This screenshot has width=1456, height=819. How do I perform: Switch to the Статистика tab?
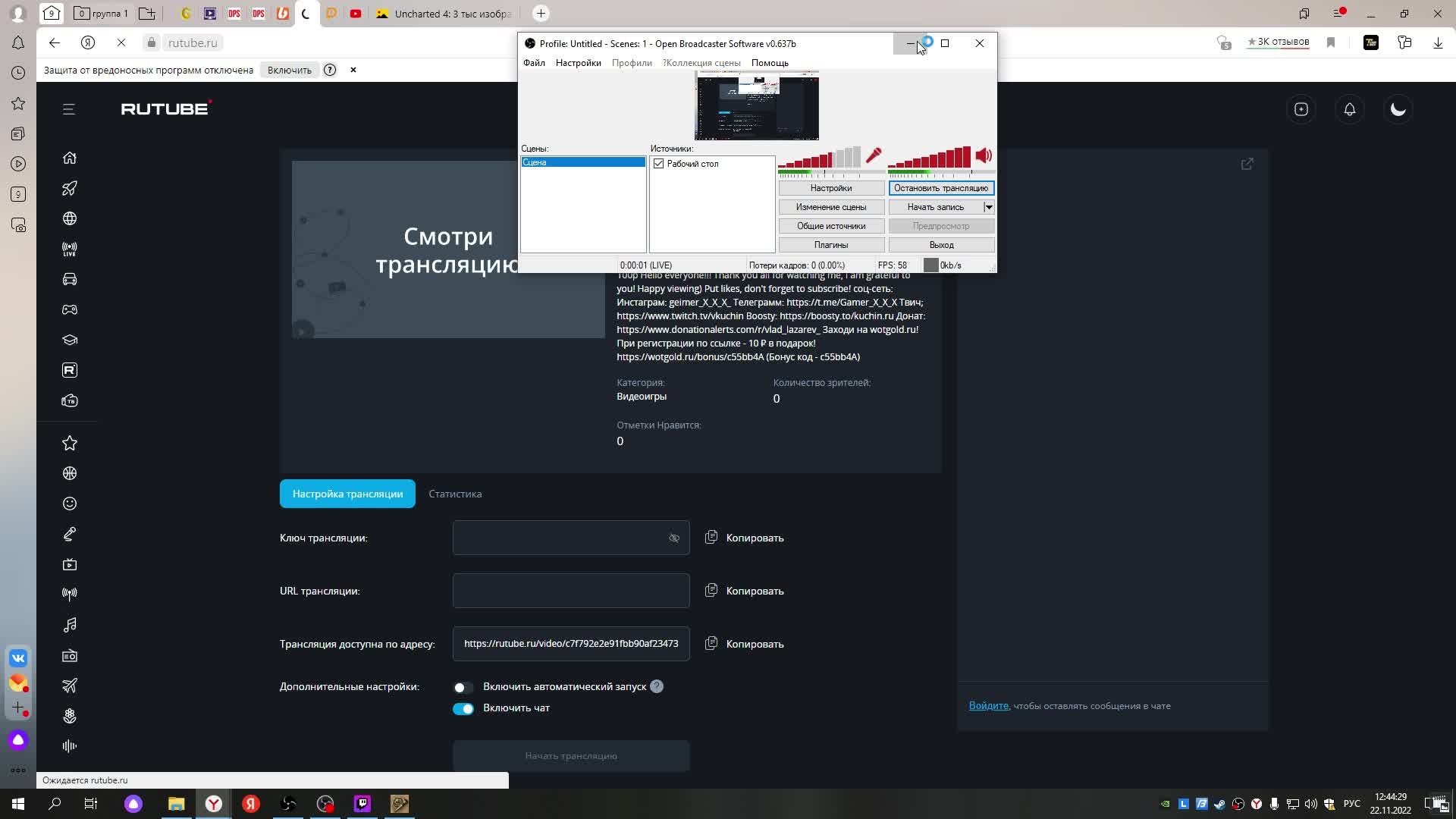[x=455, y=494]
